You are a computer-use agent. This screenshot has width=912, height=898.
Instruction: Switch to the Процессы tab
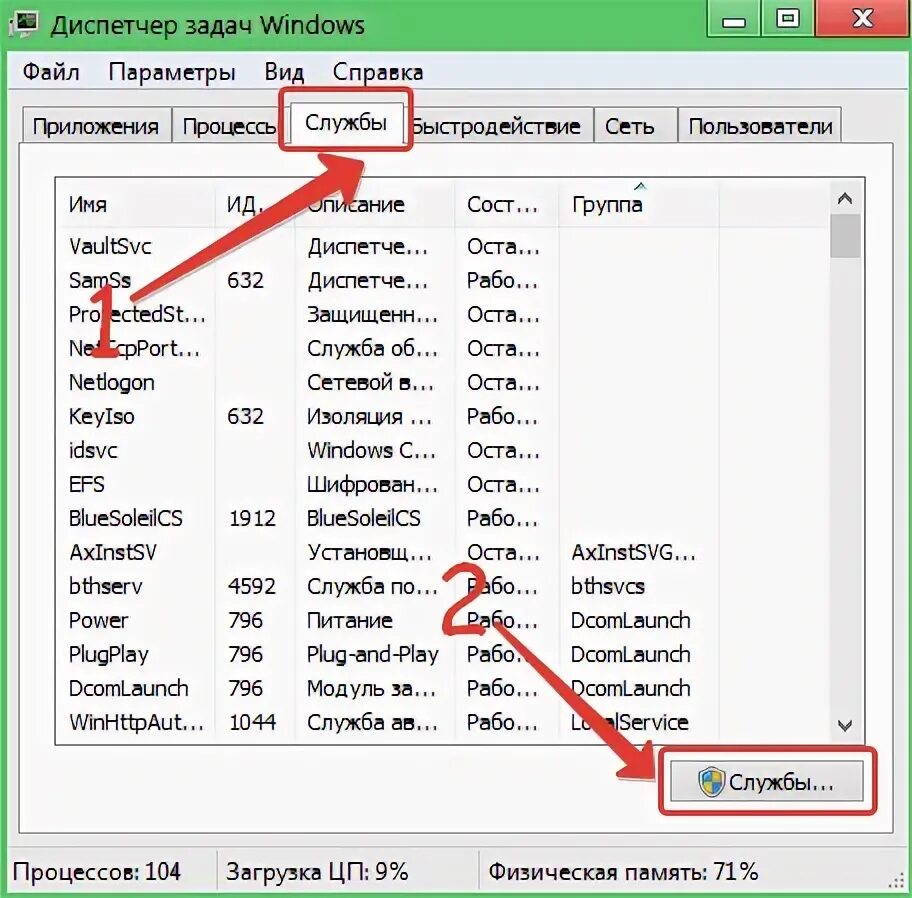[x=229, y=126]
